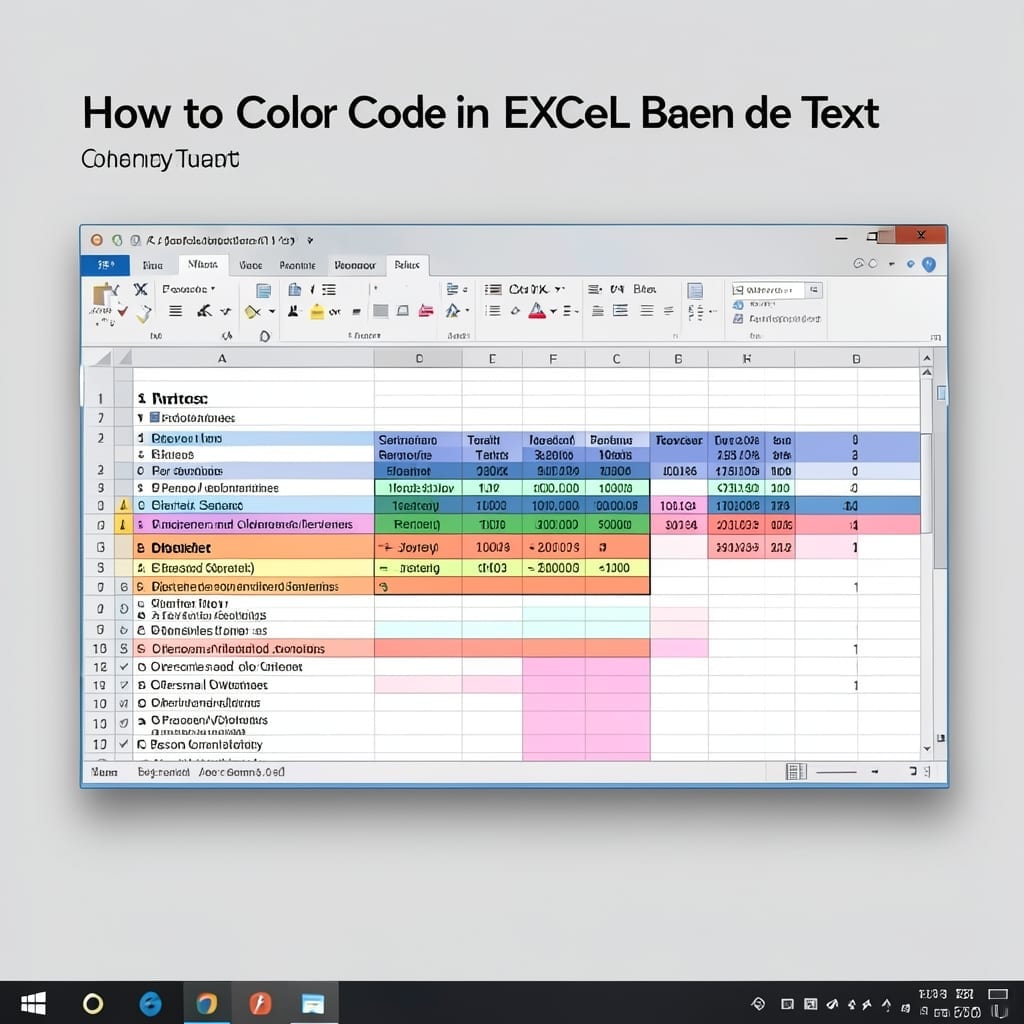
Task: Click the clock in system tray
Action: 947,1002
